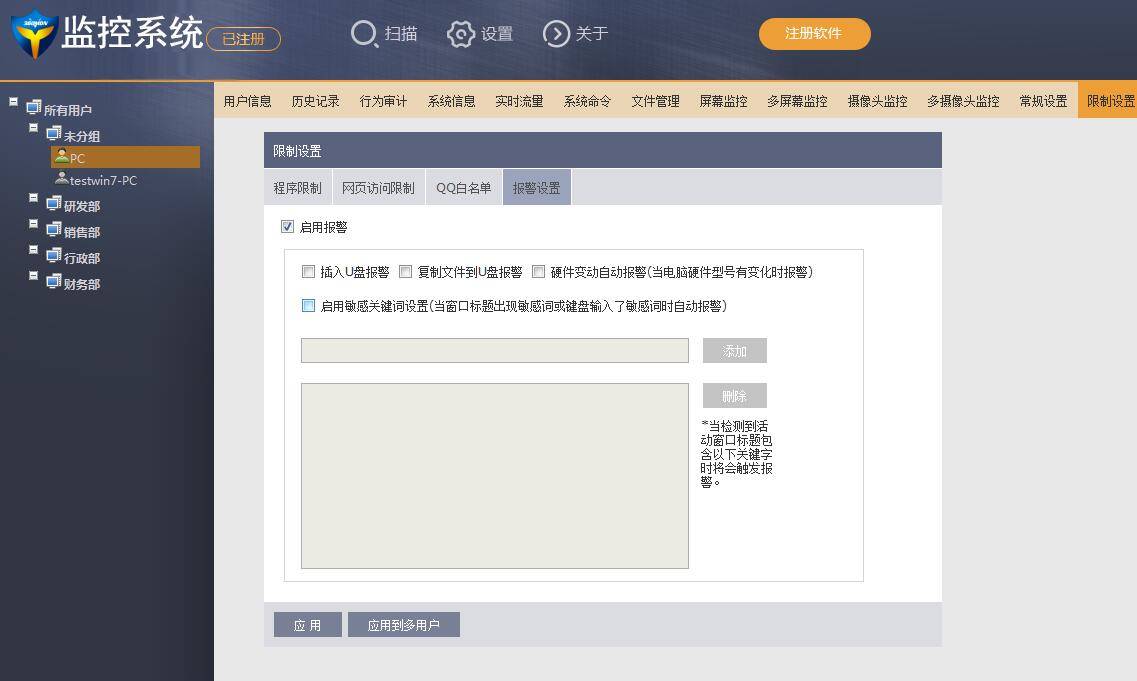The width and height of the screenshot is (1137, 681).
Task: Click the 注册软件 orange button
Action: coord(814,33)
